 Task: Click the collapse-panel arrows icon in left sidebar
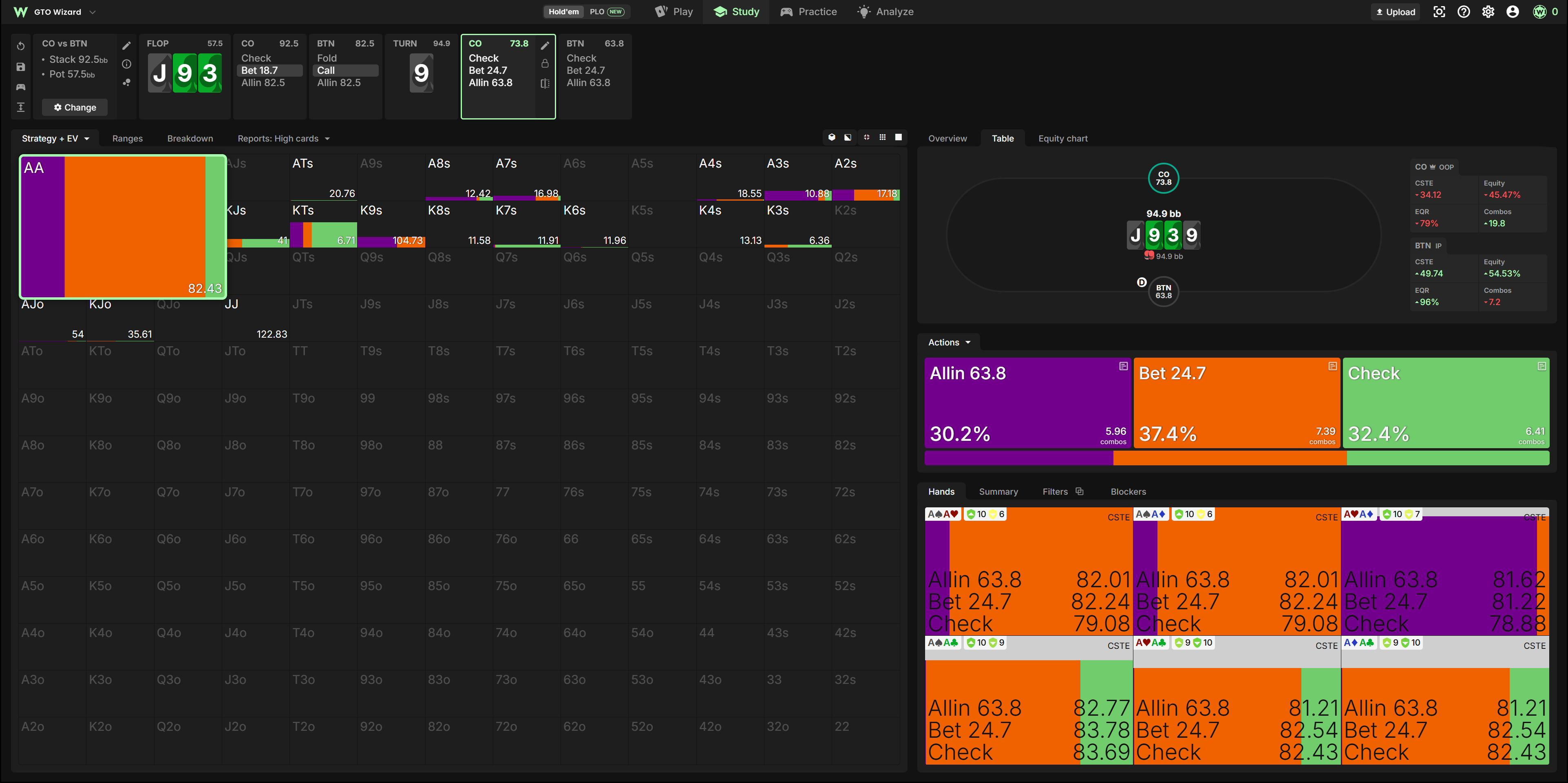(21, 107)
